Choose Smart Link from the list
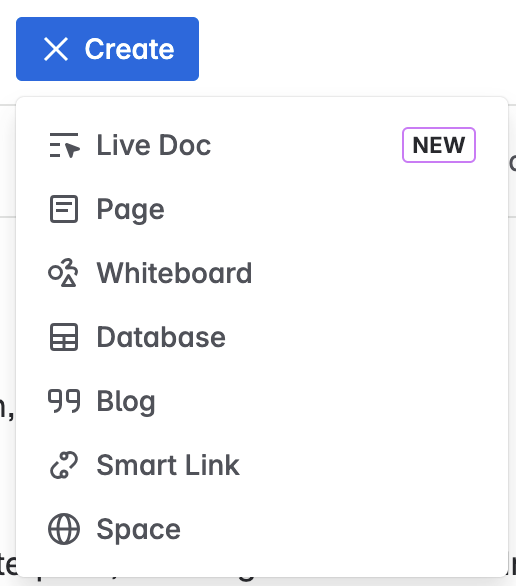 pyautogui.click(x=262, y=465)
